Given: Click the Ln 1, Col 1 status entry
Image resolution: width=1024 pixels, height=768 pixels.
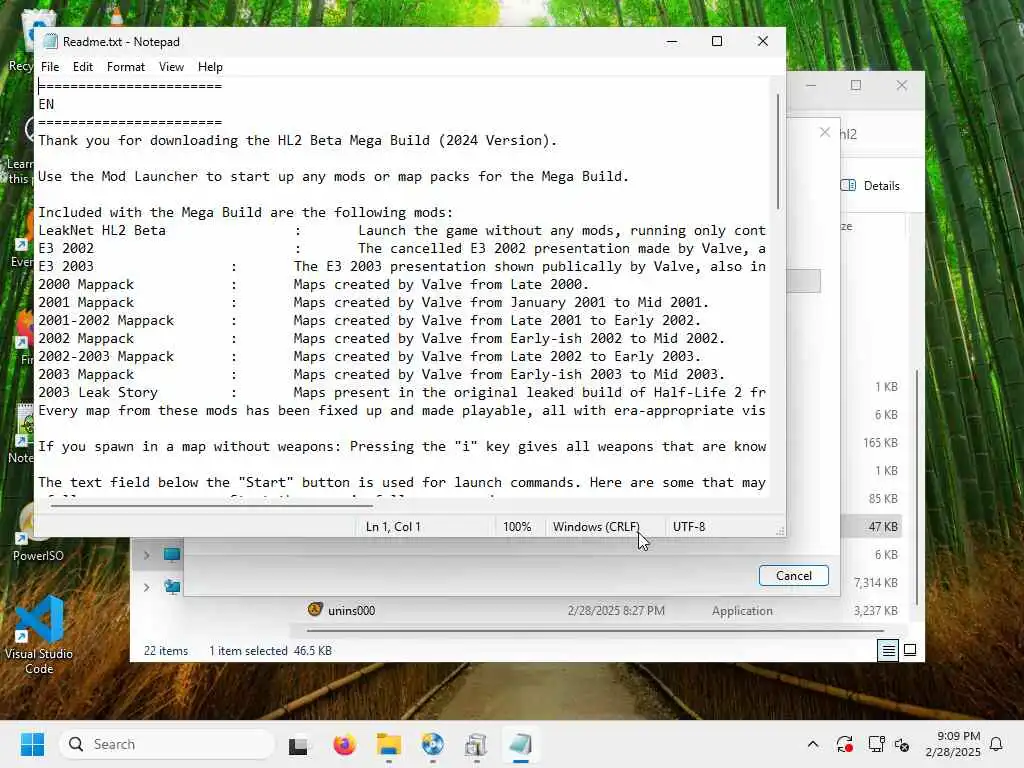Looking at the screenshot, I should (393, 526).
